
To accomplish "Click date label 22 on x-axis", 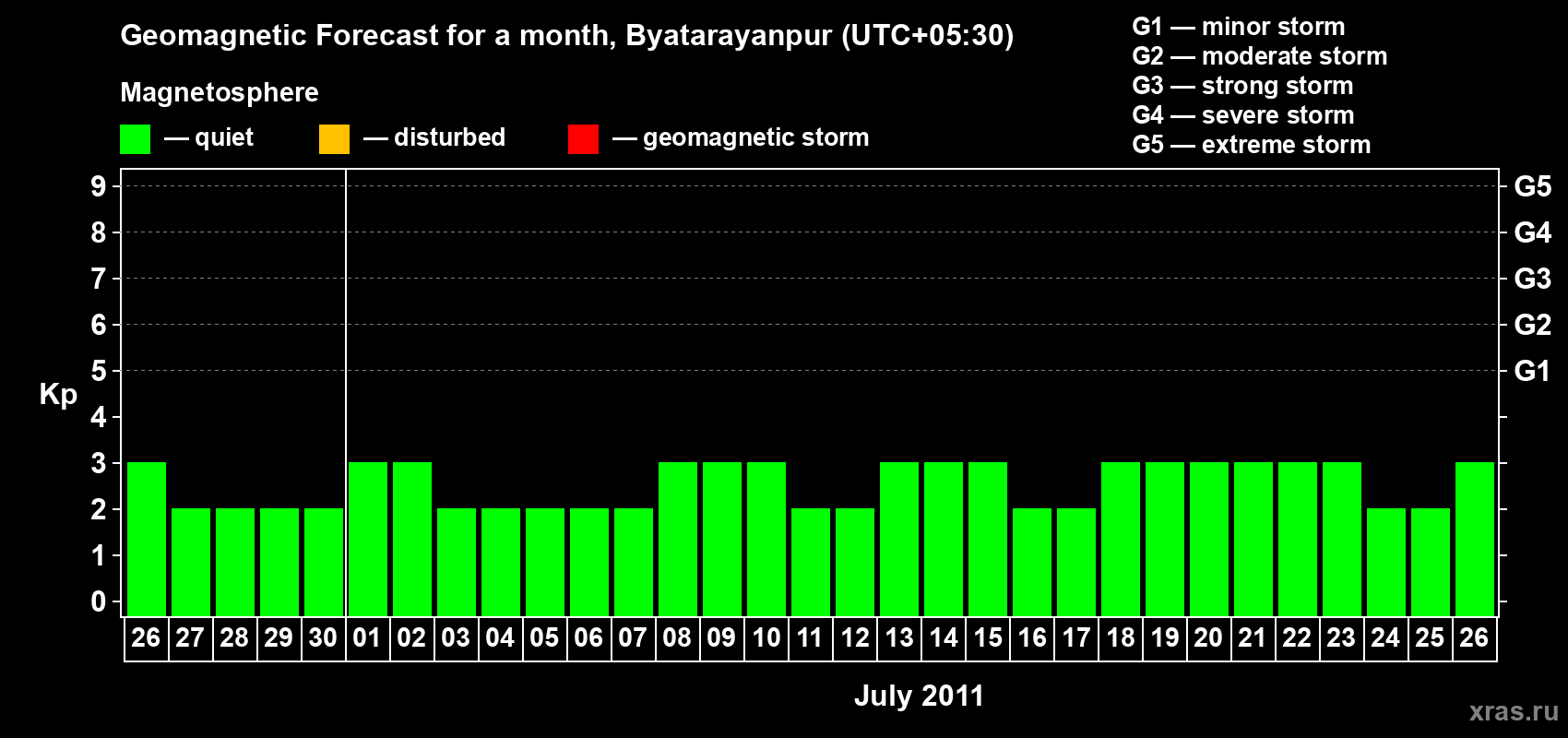I will coord(1297,637).
